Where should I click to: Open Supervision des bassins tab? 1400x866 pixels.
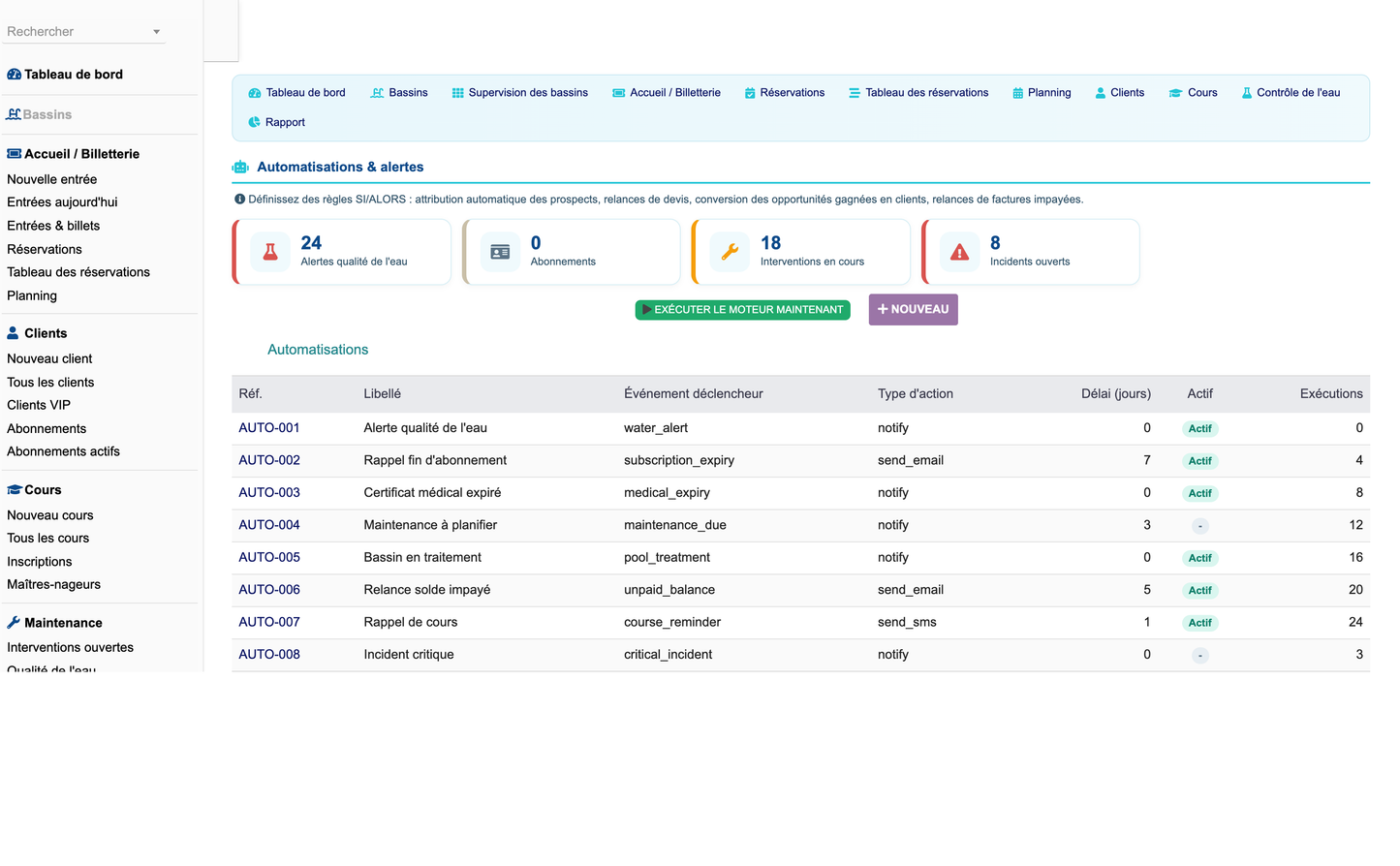tap(520, 93)
